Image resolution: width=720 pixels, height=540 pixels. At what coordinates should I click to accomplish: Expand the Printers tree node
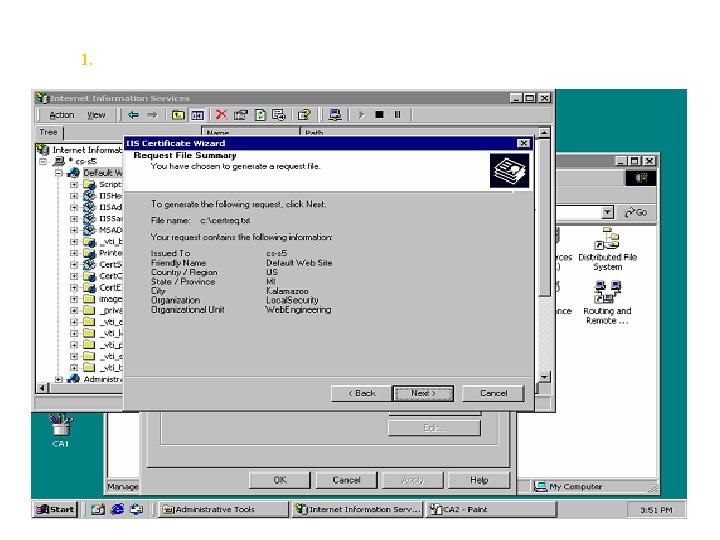(x=74, y=253)
